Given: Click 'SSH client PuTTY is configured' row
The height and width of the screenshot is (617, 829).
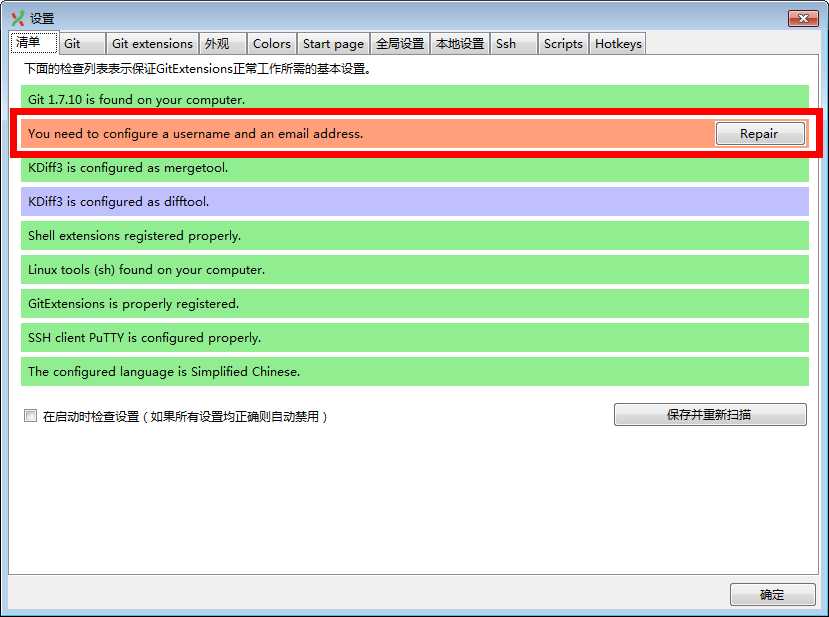Looking at the screenshot, I should 414,337.
